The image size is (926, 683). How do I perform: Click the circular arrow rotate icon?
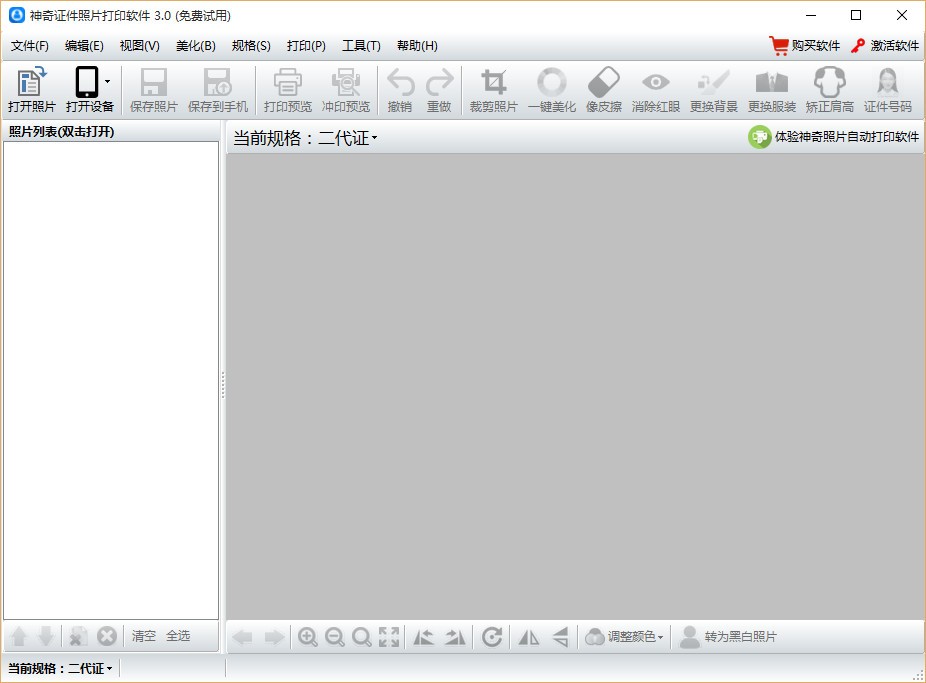point(491,637)
